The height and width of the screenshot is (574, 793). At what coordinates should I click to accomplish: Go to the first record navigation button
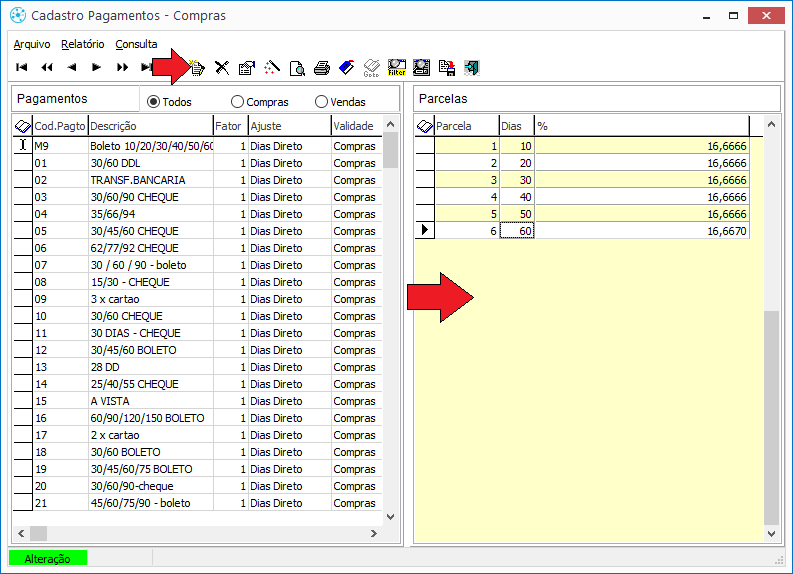pyautogui.click(x=22, y=67)
